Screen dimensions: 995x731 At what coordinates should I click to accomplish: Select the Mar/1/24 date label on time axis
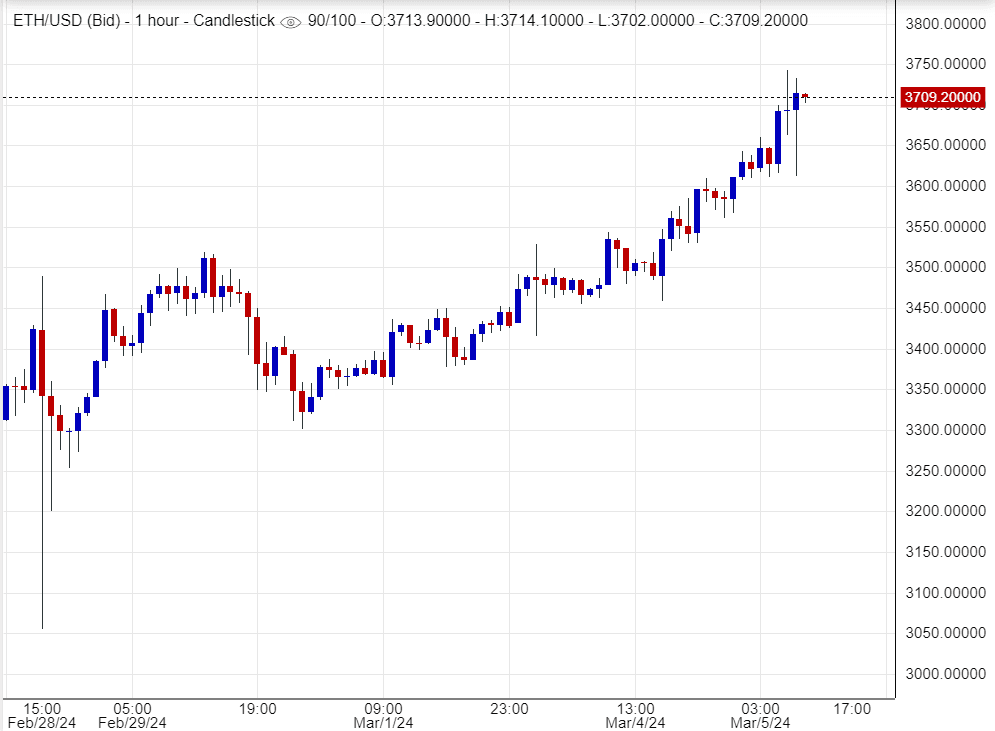point(384,722)
